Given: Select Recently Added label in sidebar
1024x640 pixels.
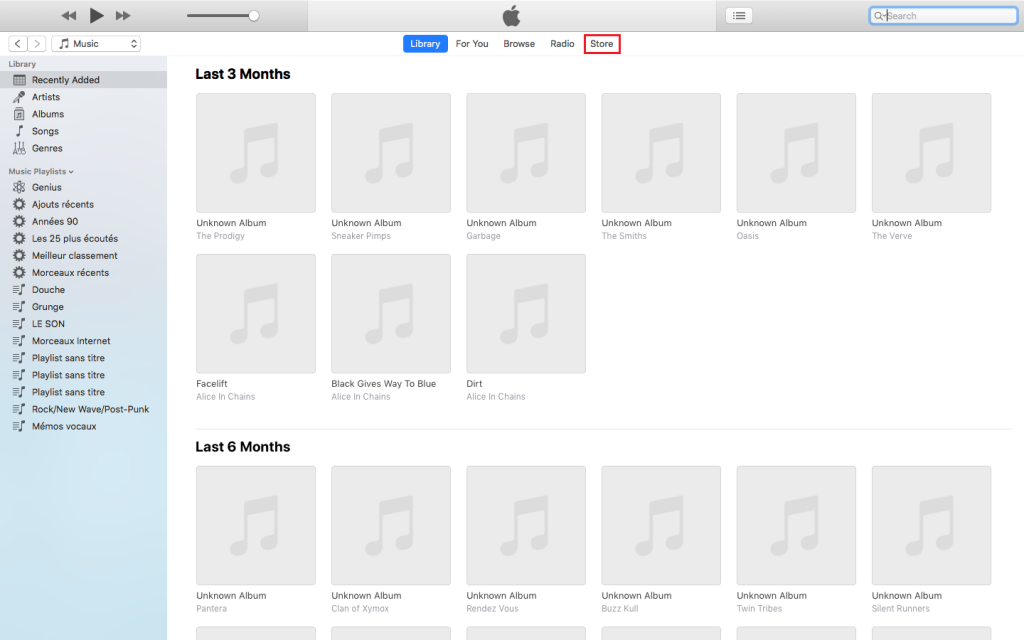Looking at the screenshot, I should click(66, 80).
